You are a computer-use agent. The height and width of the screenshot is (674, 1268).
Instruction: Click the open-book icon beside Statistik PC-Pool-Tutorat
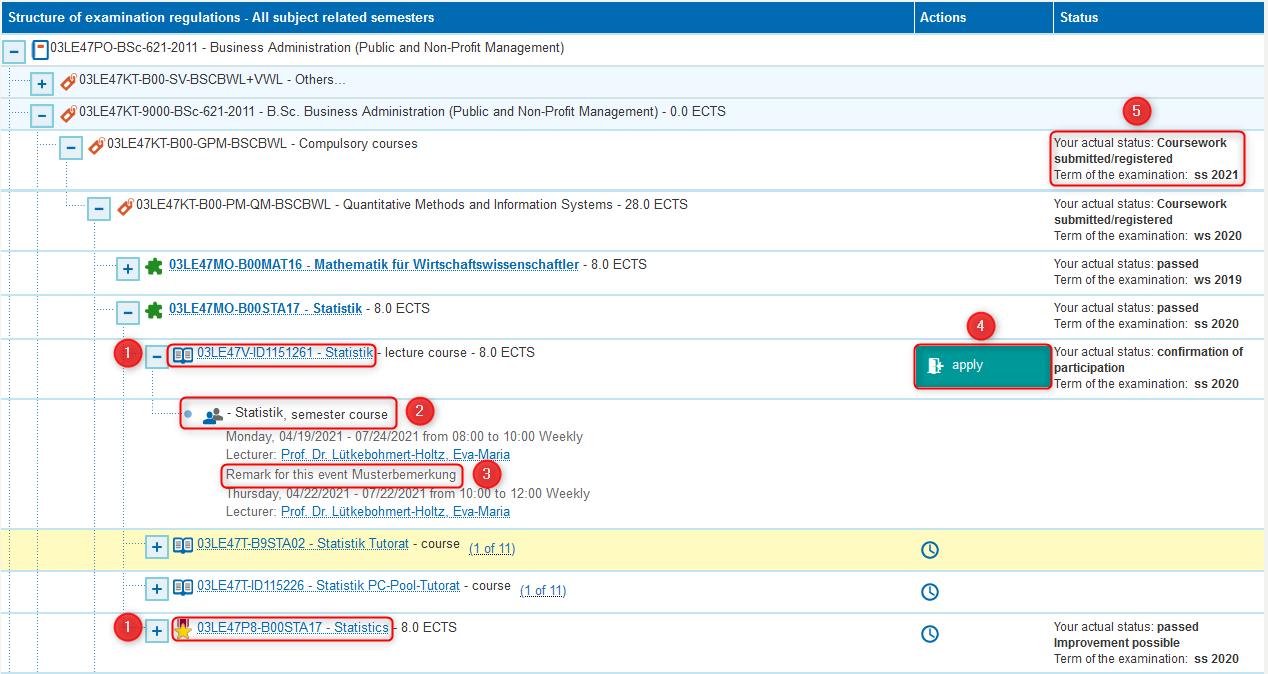click(x=183, y=587)
